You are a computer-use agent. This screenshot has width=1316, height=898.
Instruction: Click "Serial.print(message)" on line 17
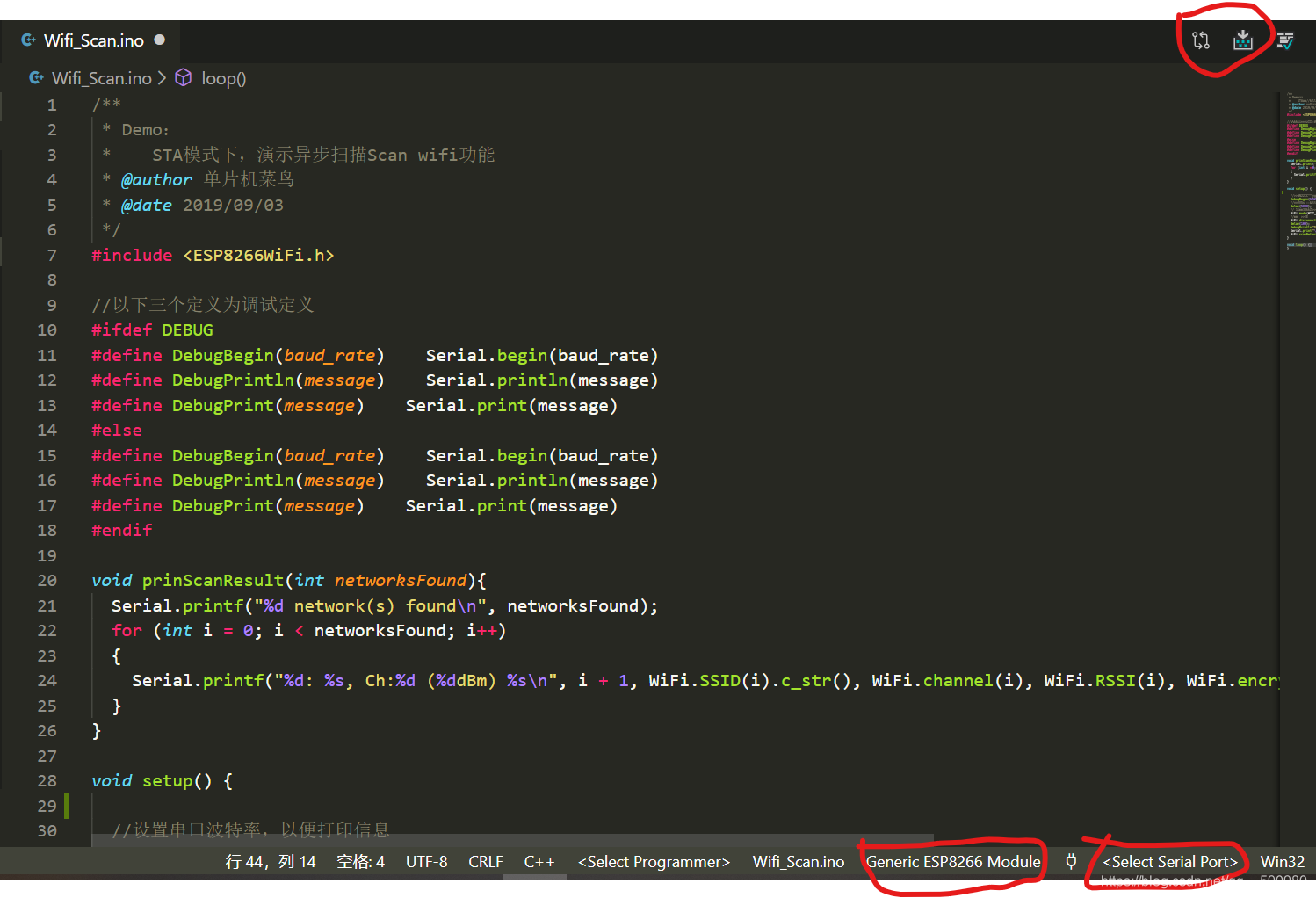point(511,505)
